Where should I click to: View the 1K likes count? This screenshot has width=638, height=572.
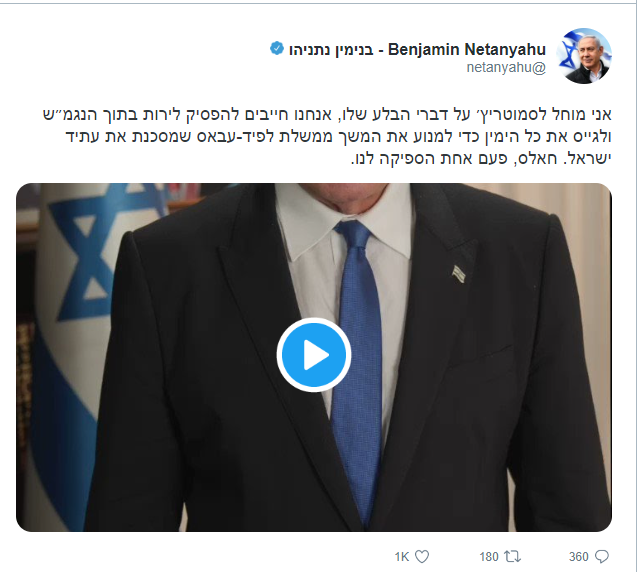tap(402, 557)
